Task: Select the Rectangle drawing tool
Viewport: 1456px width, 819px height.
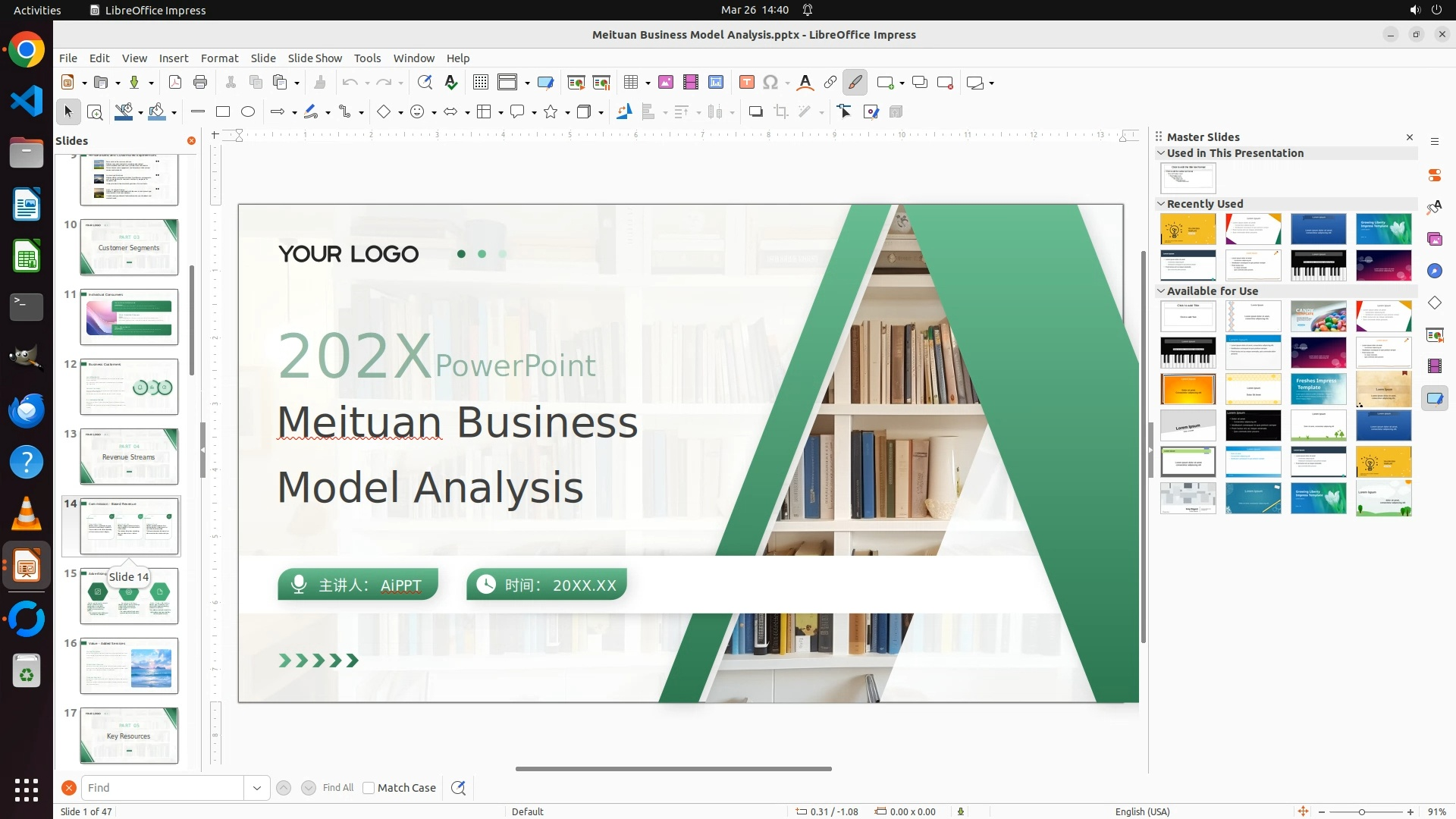Action: point(223,112)
